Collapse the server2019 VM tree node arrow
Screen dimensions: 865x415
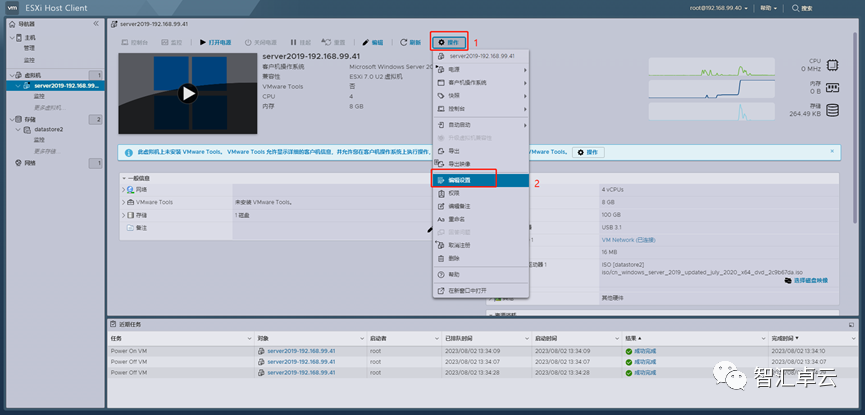19,86
